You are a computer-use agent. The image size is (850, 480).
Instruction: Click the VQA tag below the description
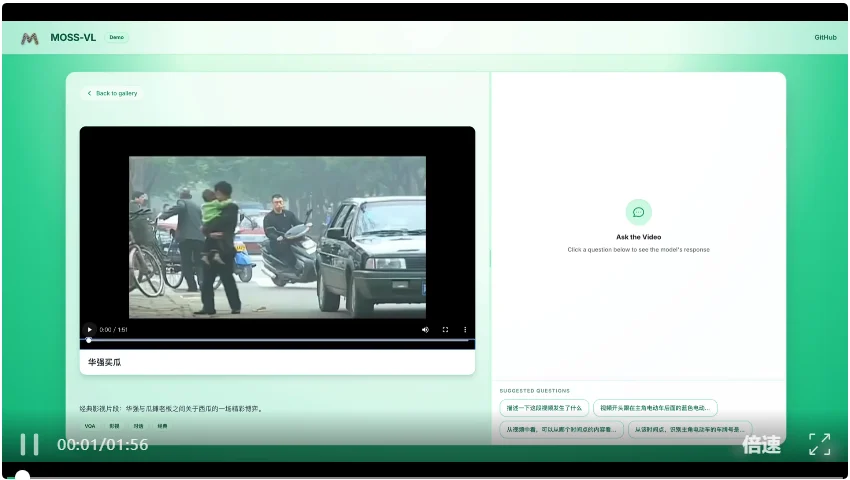90,426
